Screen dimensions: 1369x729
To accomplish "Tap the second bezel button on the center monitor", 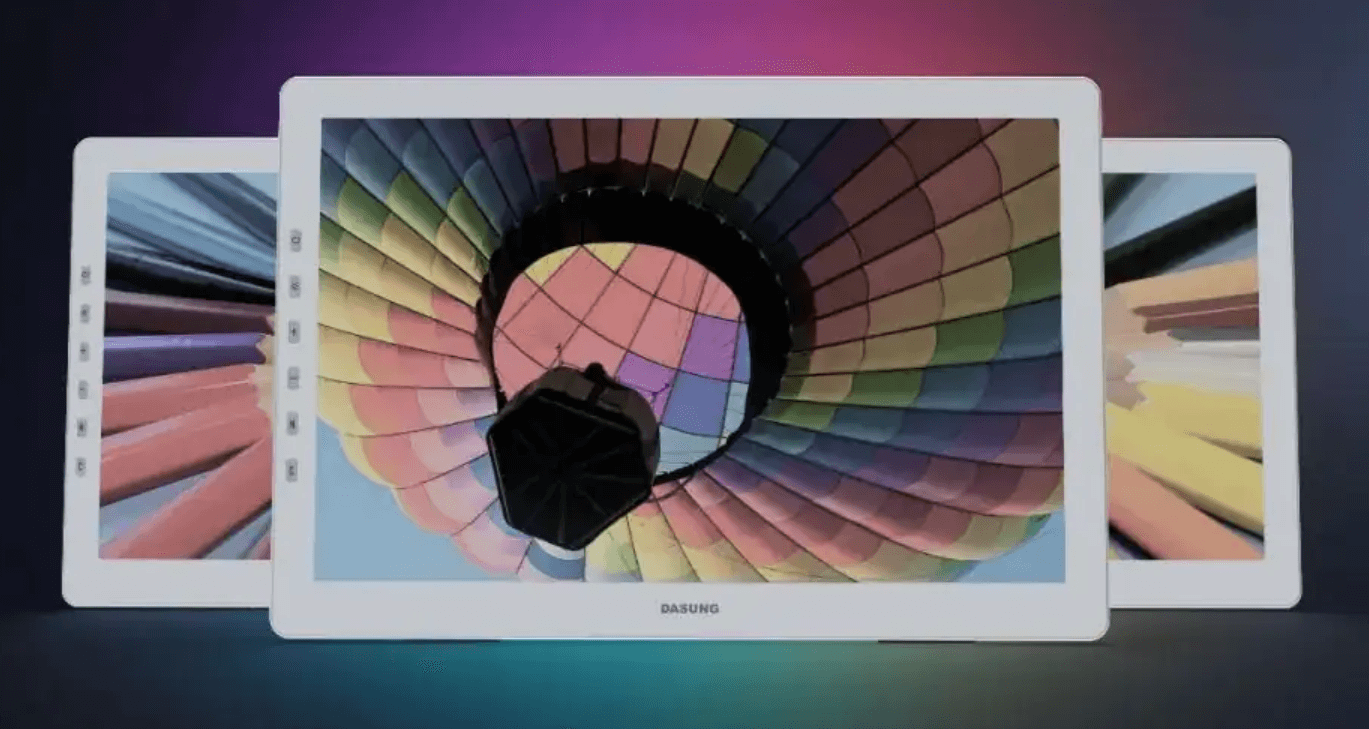I will pyautogui.click(x=295, y=285).
